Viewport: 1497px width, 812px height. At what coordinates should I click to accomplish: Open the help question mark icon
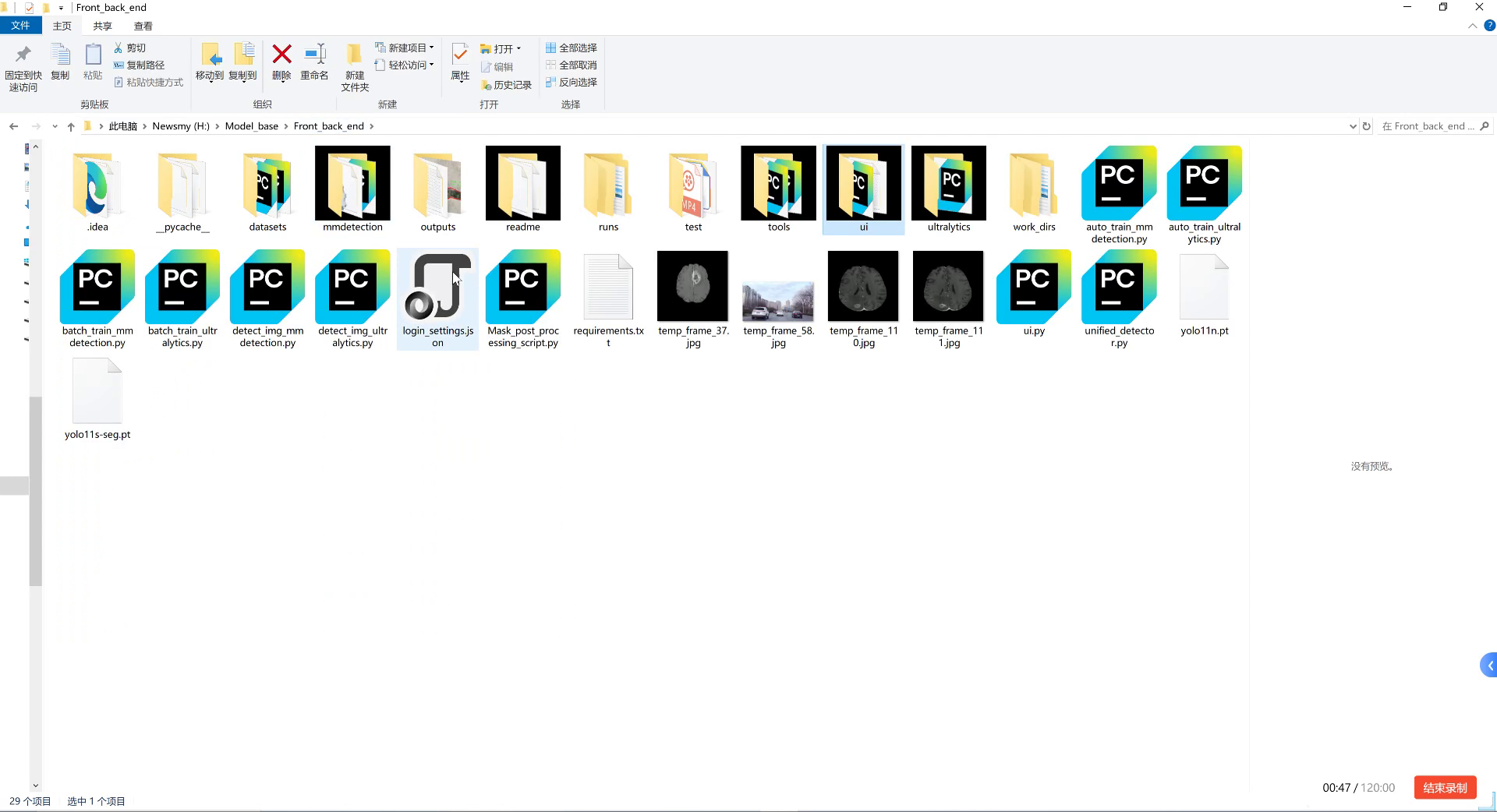[x=1489, y=26]
